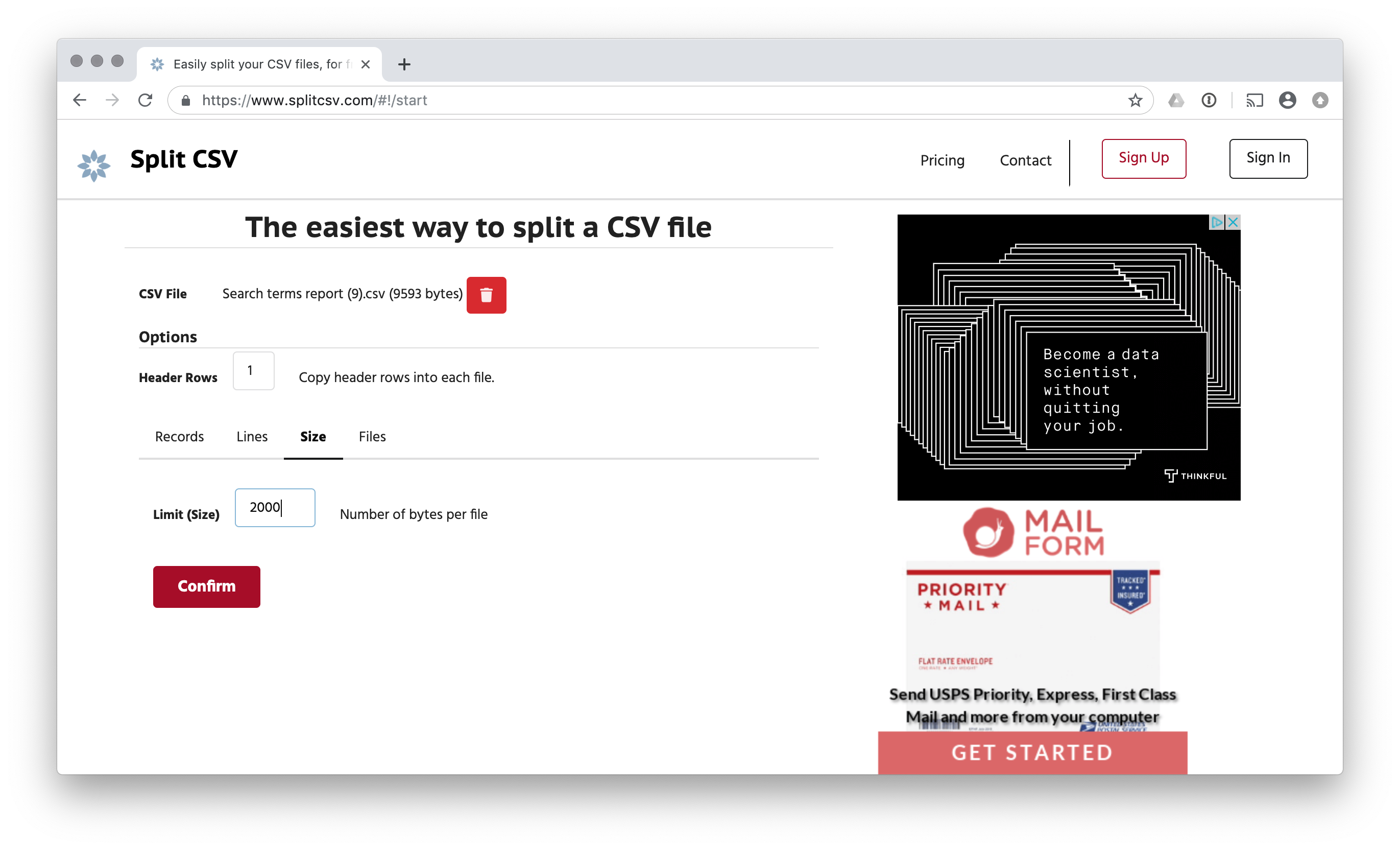
Task: Open the Contact page
Action: [x=1026, y=161]
